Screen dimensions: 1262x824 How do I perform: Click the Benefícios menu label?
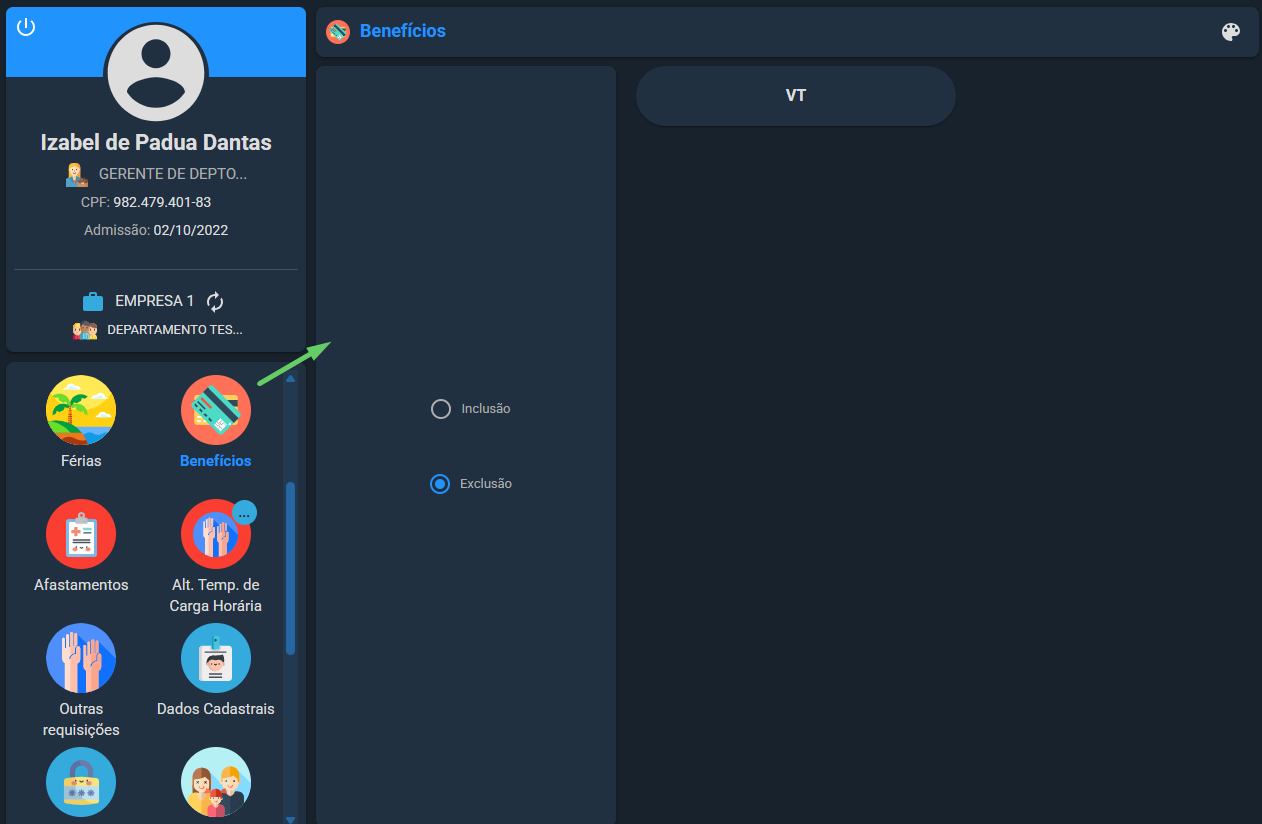tap(216, 461)
